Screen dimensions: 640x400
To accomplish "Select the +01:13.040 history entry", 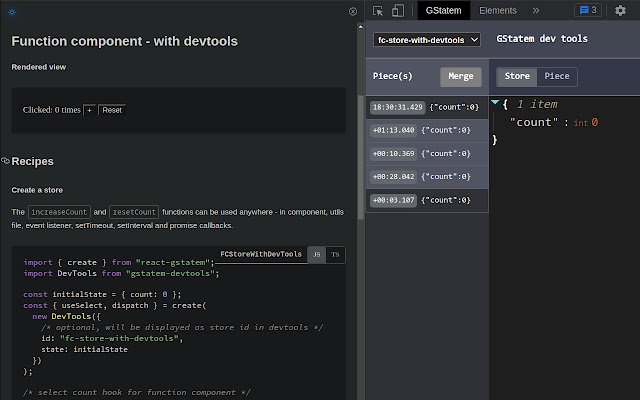I will pyautogui.click(x=427, y=131).
